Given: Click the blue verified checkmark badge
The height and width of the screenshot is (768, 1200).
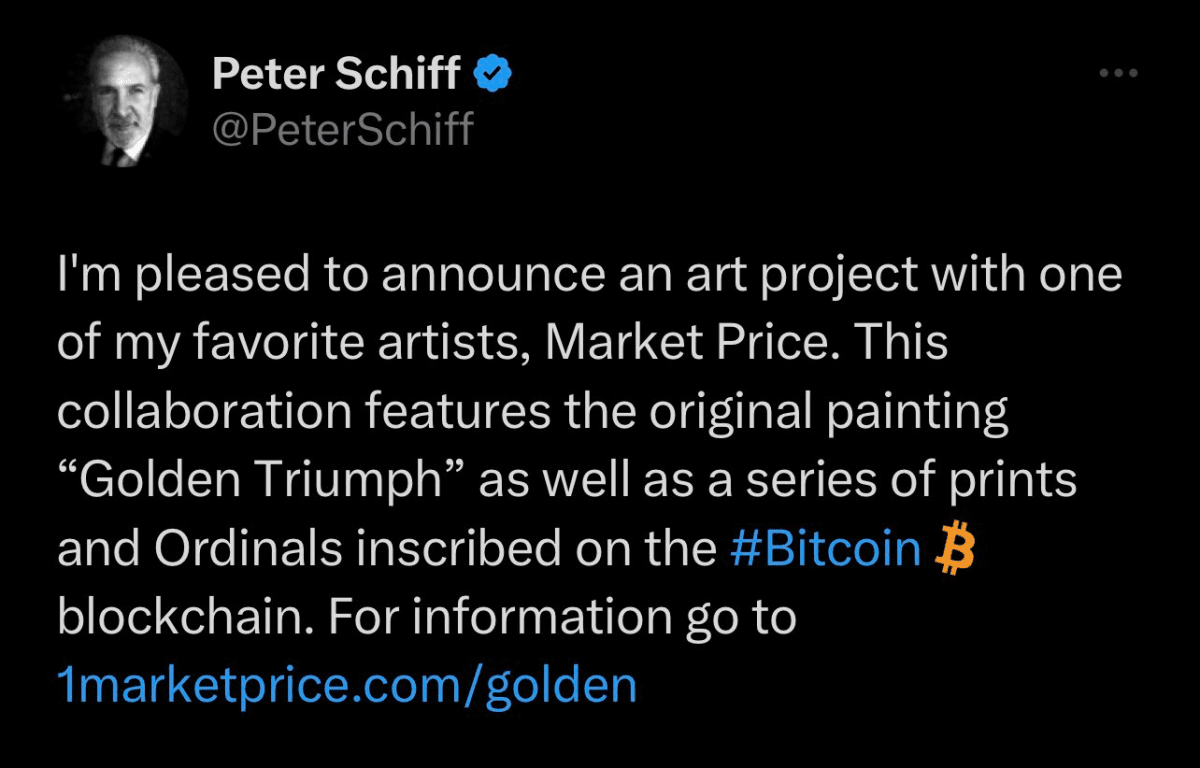Looking at the screenshot, I should (x=492, y=74).
